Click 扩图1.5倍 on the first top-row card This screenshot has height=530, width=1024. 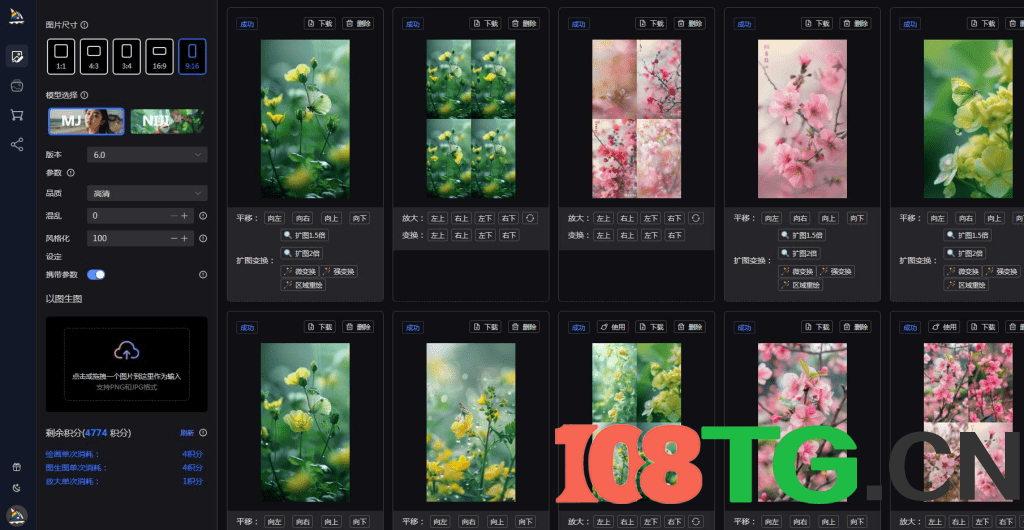coord(302,235)
